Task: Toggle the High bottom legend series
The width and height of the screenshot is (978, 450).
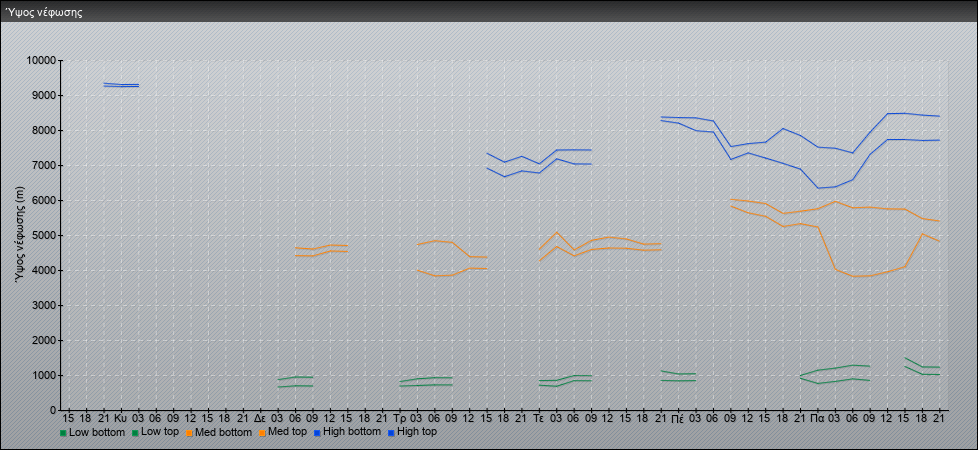Action: (x=347, y=431)
